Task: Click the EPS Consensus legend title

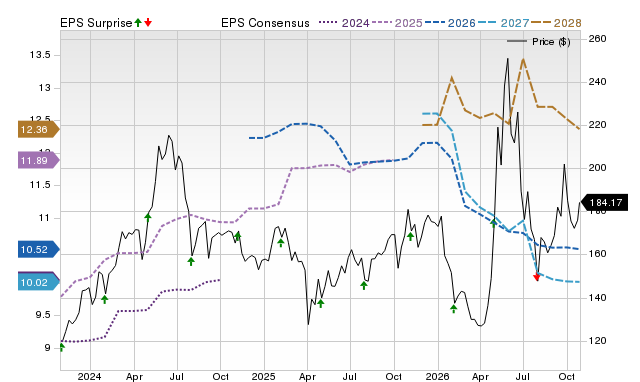Action: 265,23
